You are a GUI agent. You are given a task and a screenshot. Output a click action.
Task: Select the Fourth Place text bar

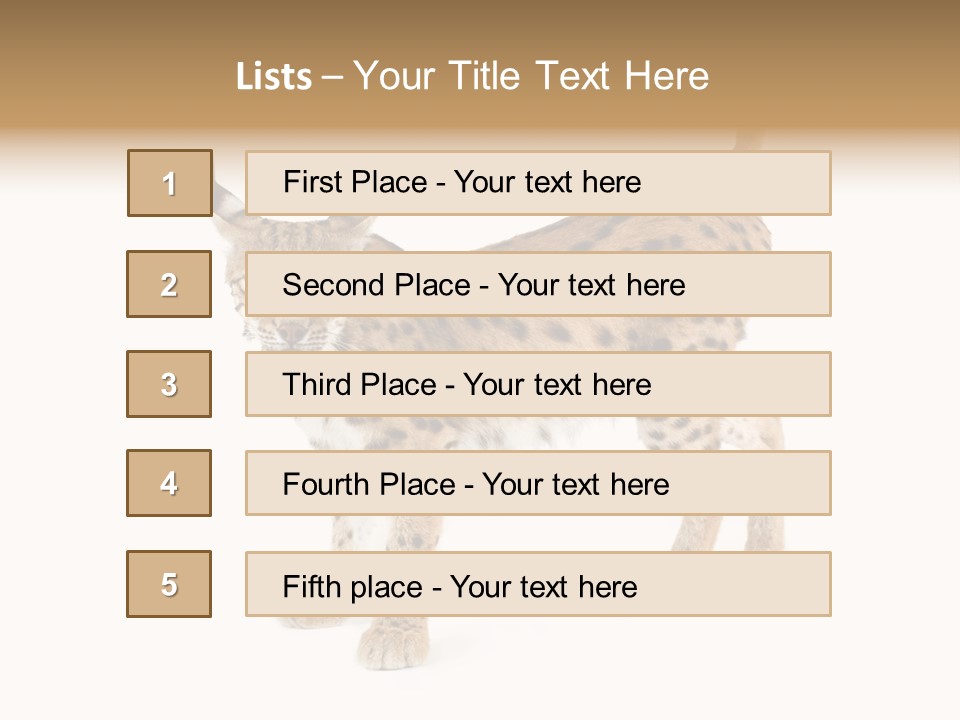tap(538, 483)
